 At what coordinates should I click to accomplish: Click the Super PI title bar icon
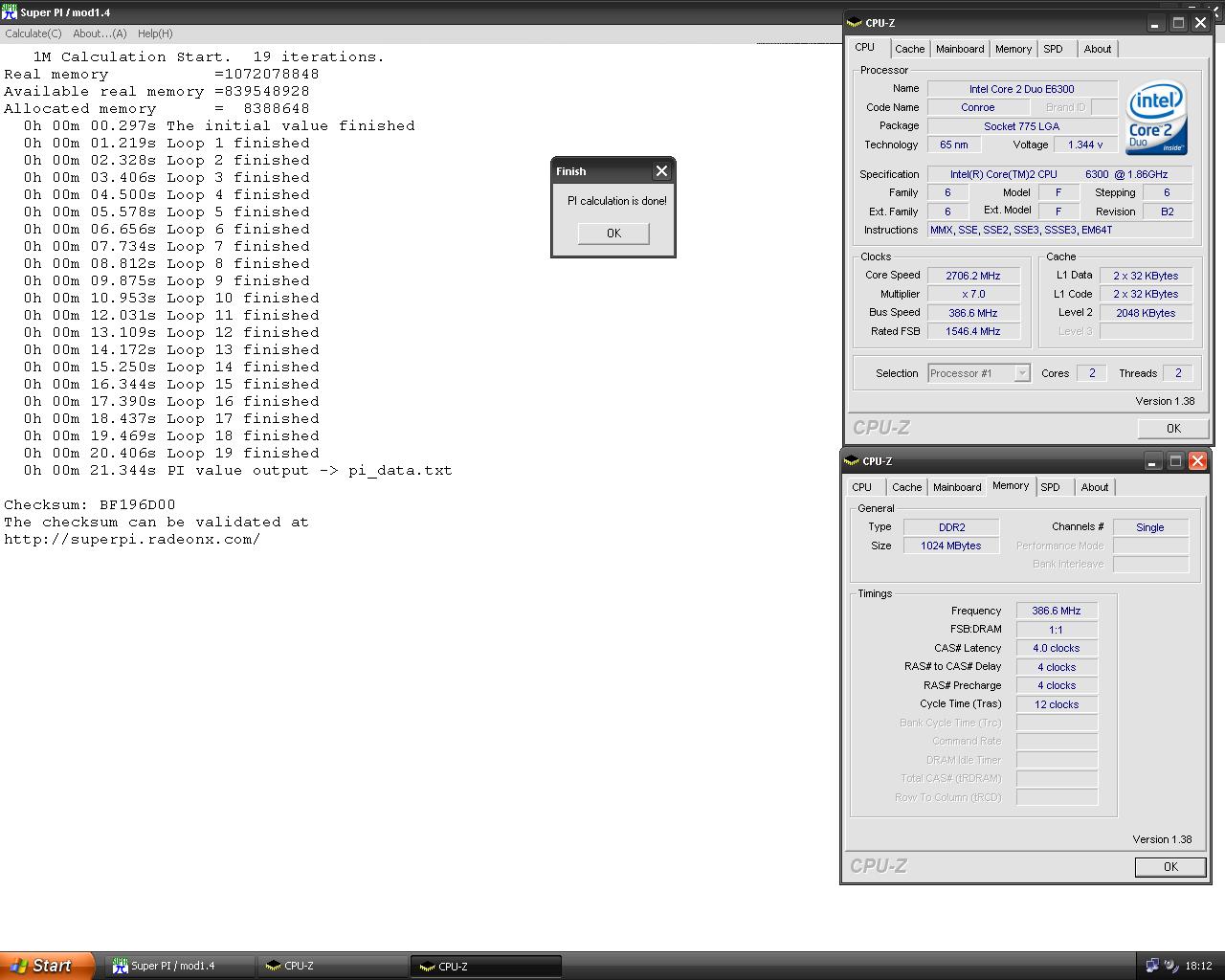(10, 11)
